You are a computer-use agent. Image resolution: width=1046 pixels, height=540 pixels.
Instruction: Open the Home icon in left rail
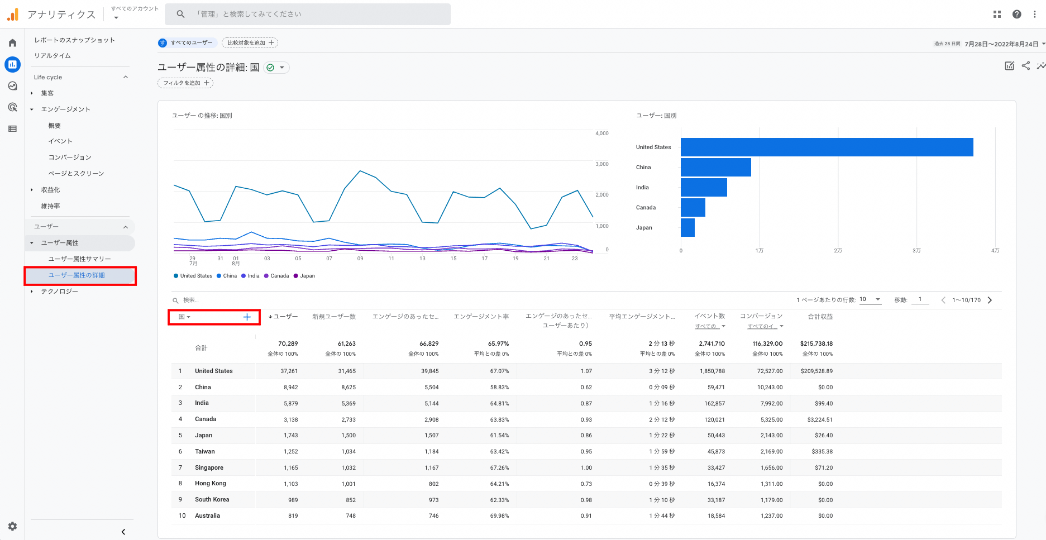point(12,43)
